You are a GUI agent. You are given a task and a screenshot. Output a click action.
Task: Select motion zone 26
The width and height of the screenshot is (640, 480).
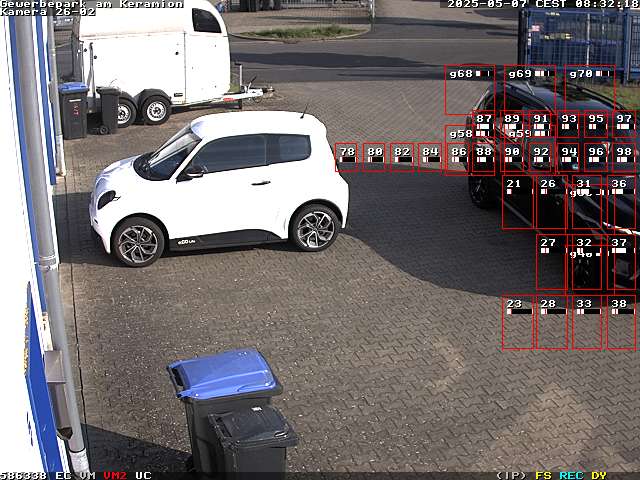pos(551,202)
